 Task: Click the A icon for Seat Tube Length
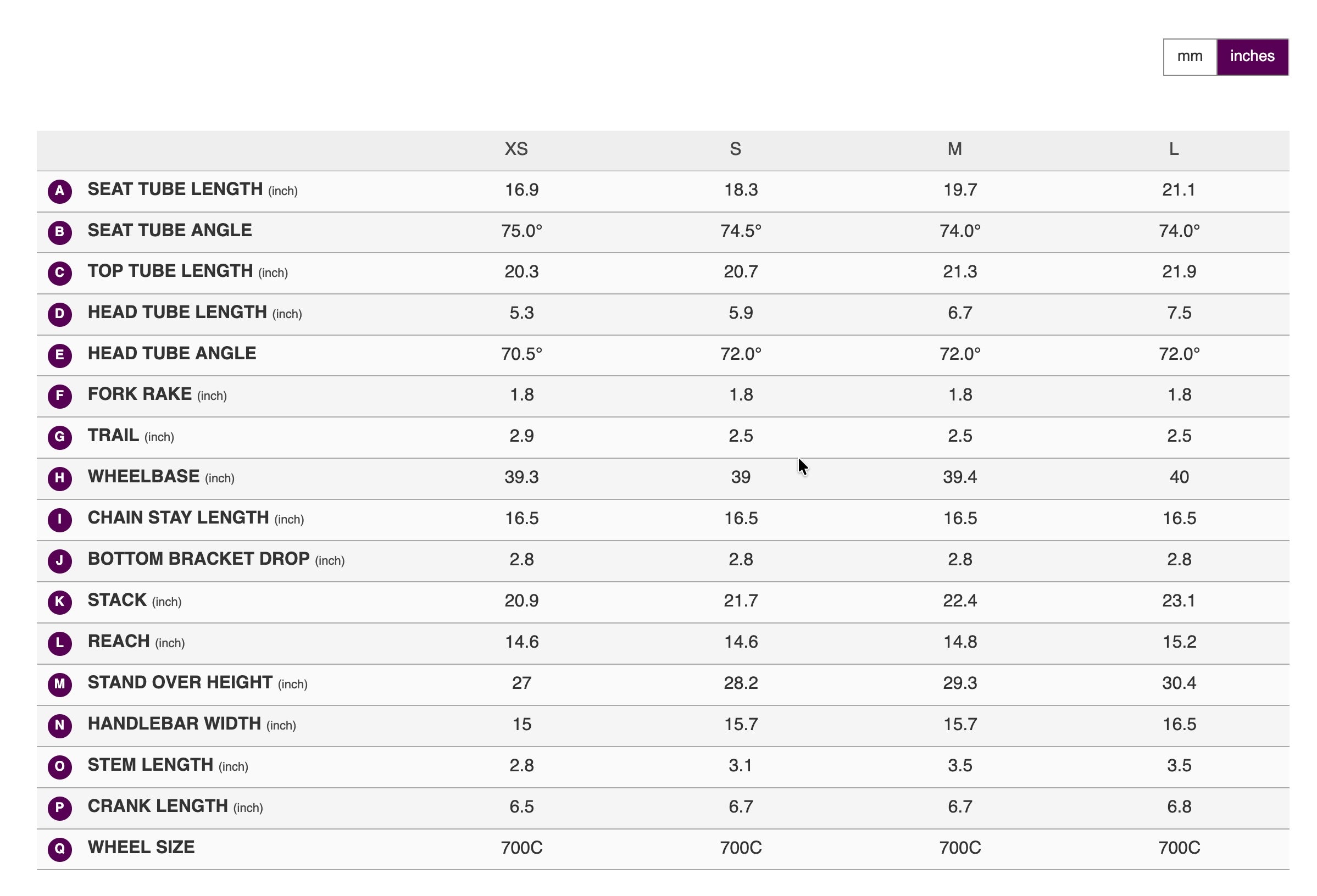[59, 192]
